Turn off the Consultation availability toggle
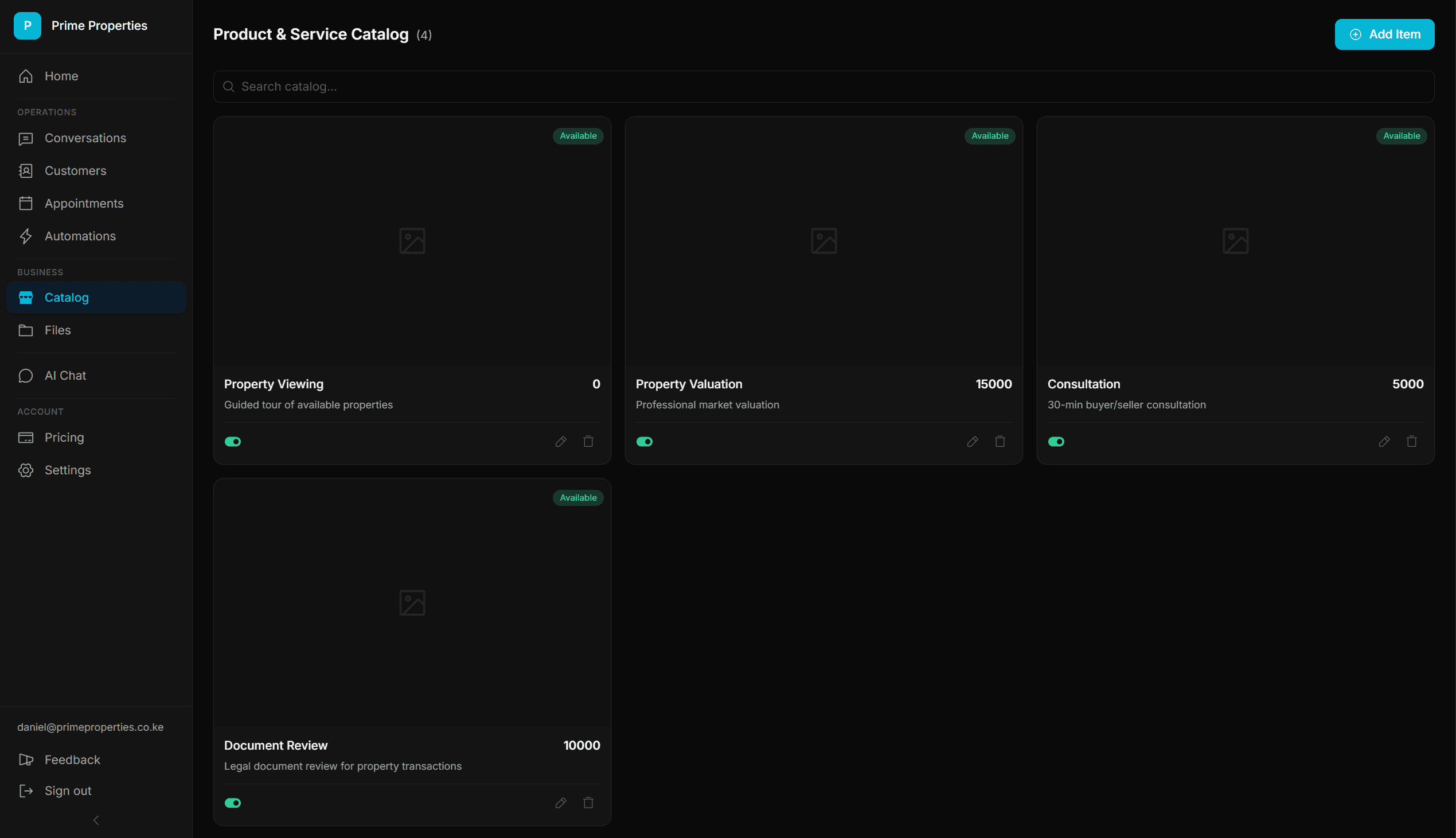This screenshot has height=838, width=1456. tap(1056, 442)
